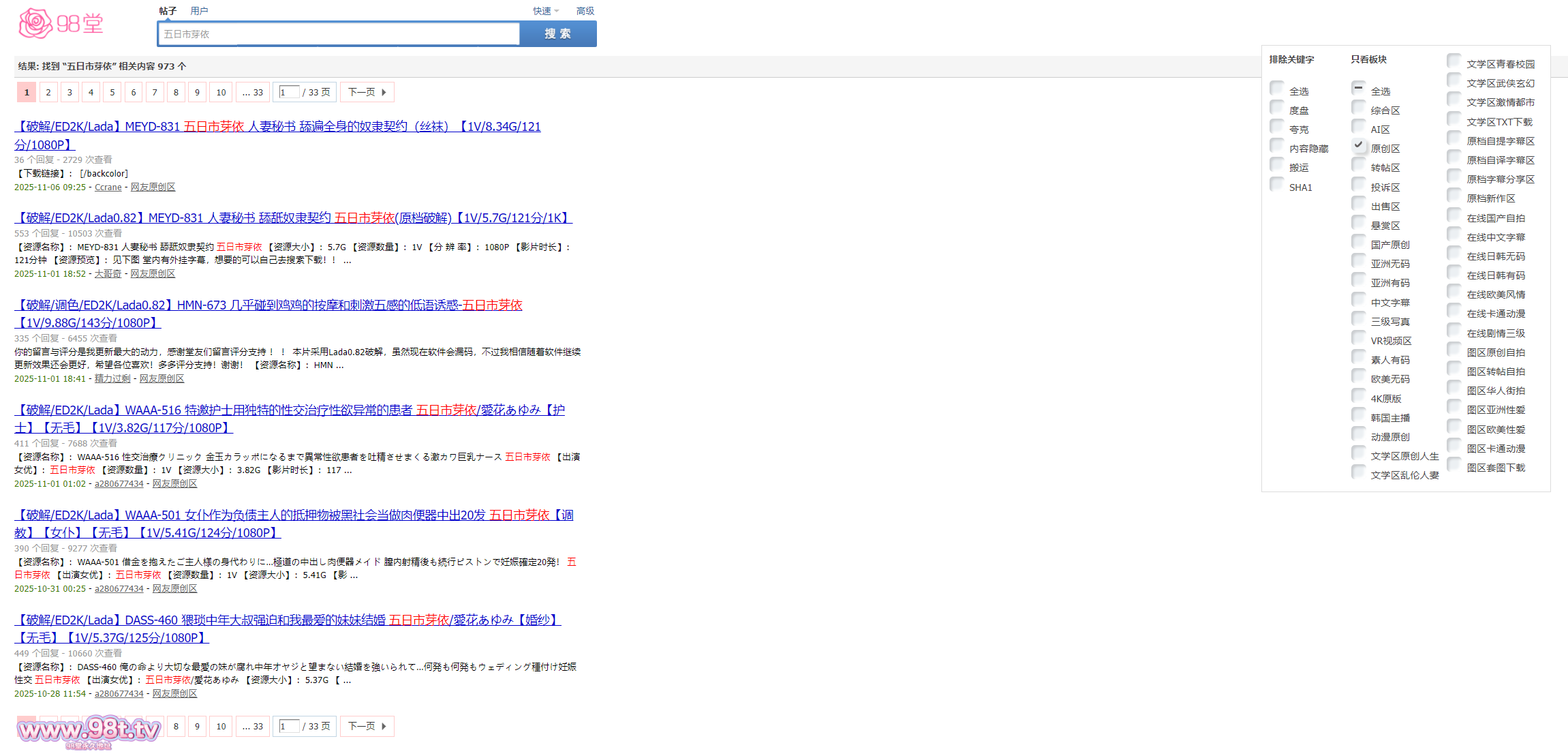Go to page 5 of results

[112, 92]
